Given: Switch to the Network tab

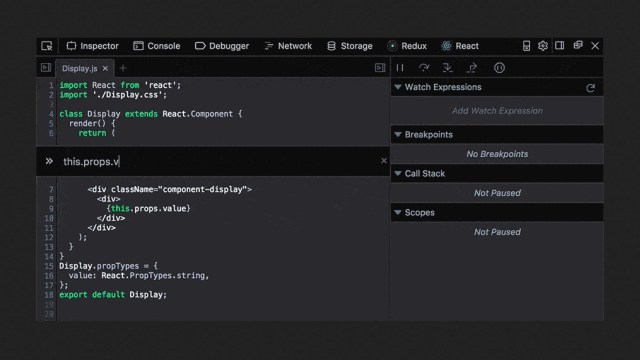Looking at the screenshot, I should click(x=288, y=46).
